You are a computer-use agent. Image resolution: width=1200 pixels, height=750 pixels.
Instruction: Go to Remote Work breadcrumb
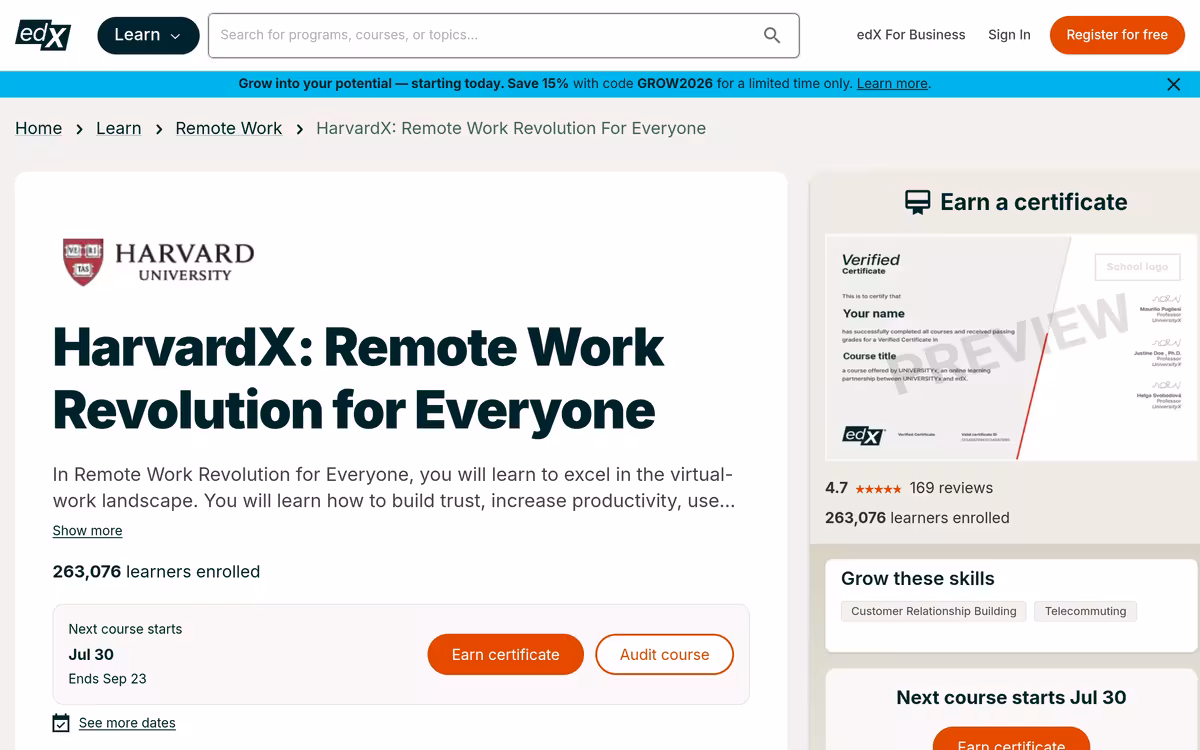click(x=229, y=128)
